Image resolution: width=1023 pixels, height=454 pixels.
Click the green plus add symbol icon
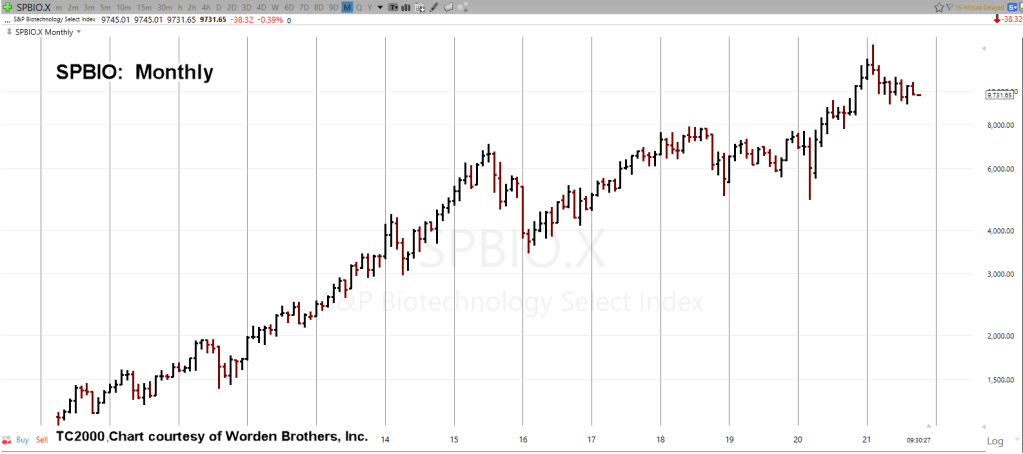[6, 6]
